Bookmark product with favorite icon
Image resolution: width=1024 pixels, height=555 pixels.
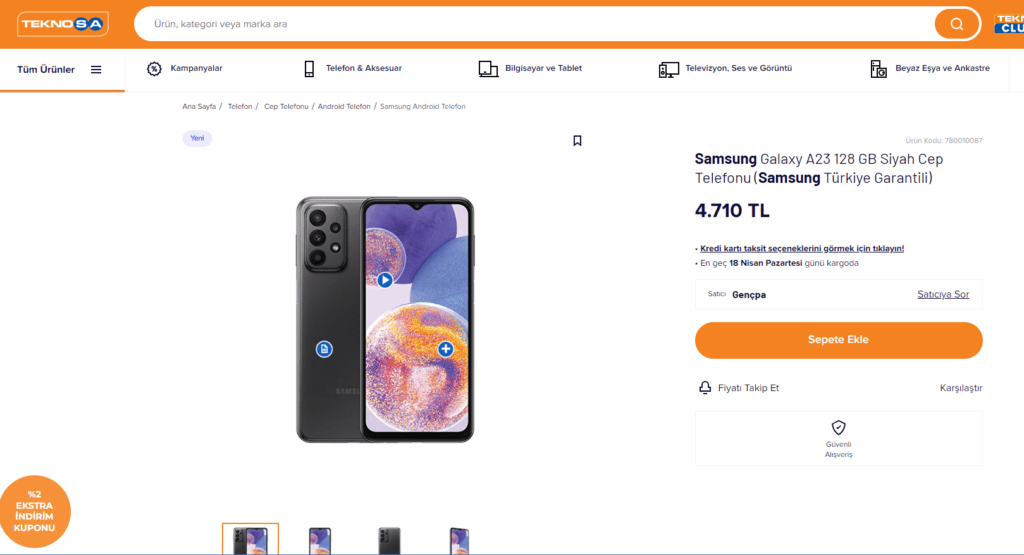577,141
